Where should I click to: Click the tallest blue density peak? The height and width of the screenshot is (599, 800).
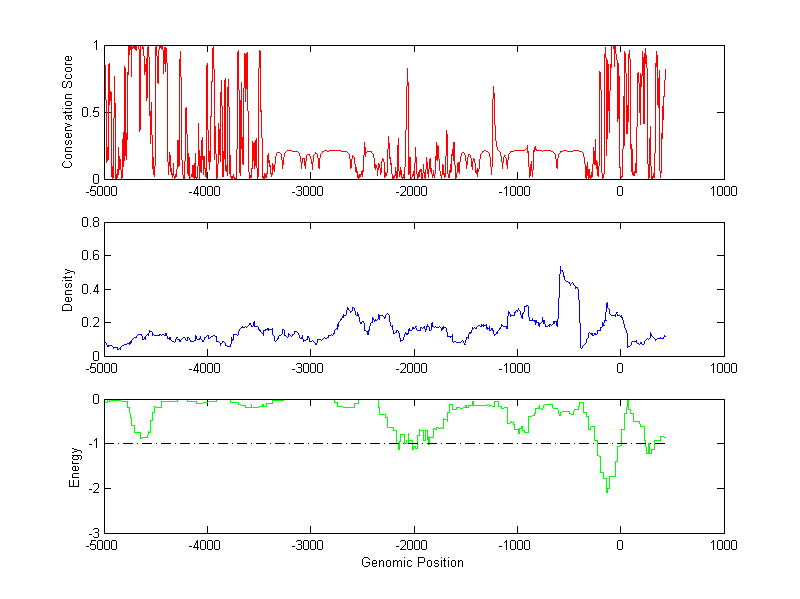[561, 267]
